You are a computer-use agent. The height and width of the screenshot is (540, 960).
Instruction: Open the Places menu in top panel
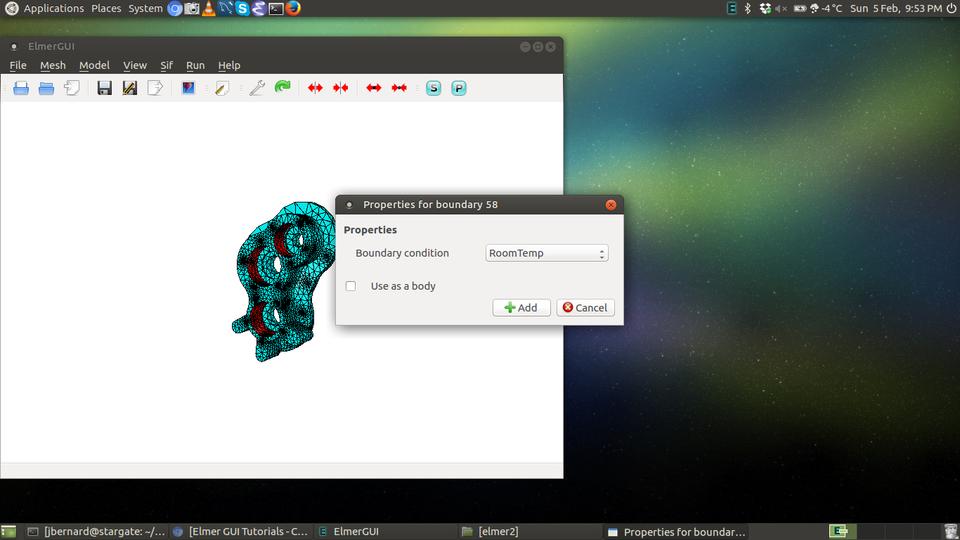pyautogui.click(x=106, y=9)
